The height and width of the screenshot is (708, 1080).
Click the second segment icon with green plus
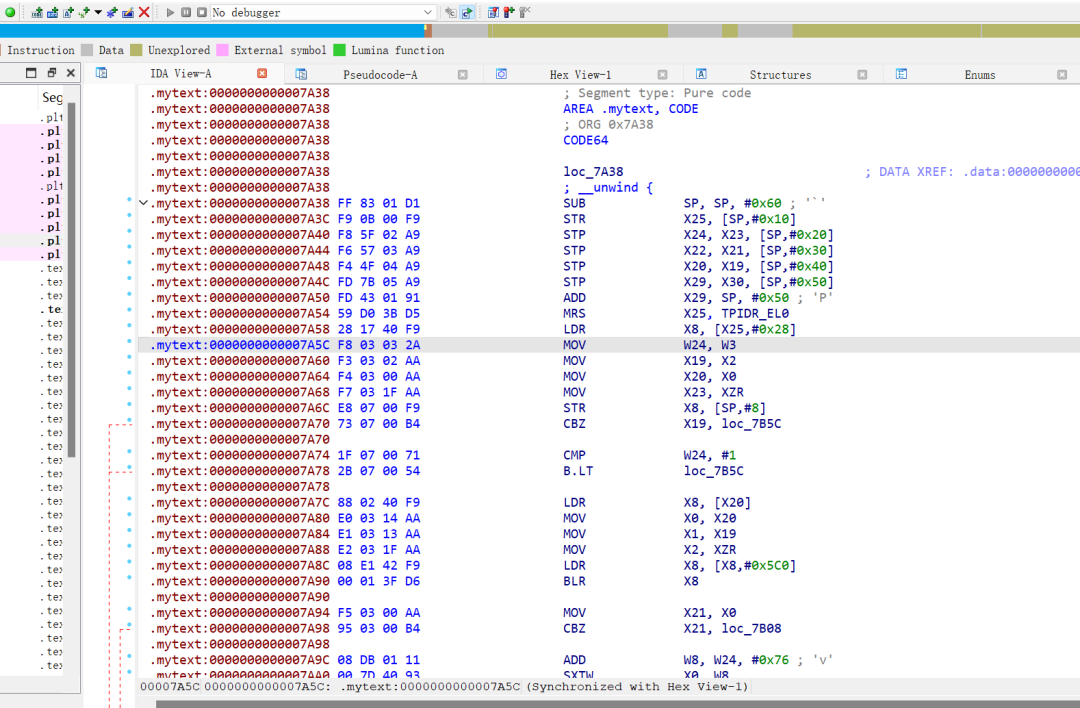(x=52, y=12)
